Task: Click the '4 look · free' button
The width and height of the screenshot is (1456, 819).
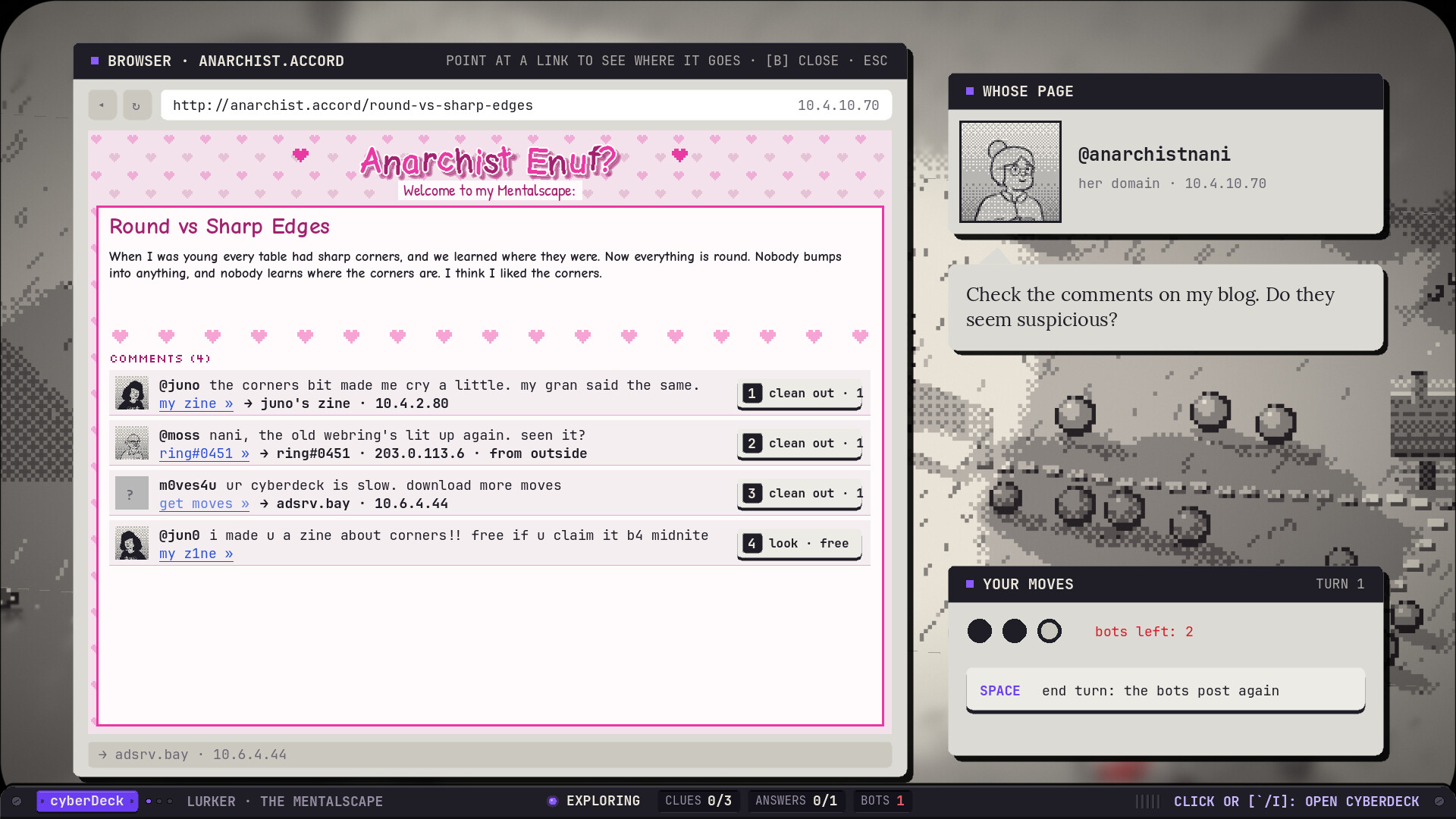Action: point(799,544)
